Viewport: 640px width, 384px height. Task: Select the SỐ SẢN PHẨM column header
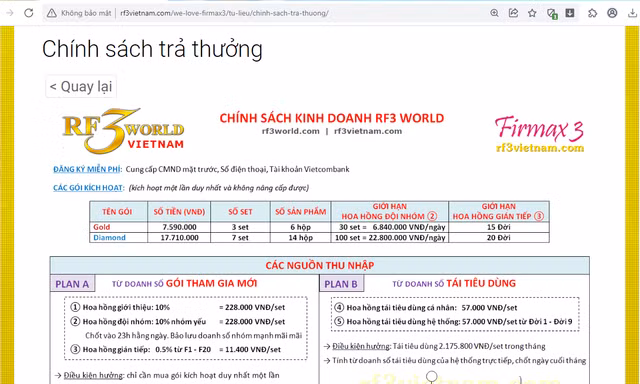pos(300,212)
